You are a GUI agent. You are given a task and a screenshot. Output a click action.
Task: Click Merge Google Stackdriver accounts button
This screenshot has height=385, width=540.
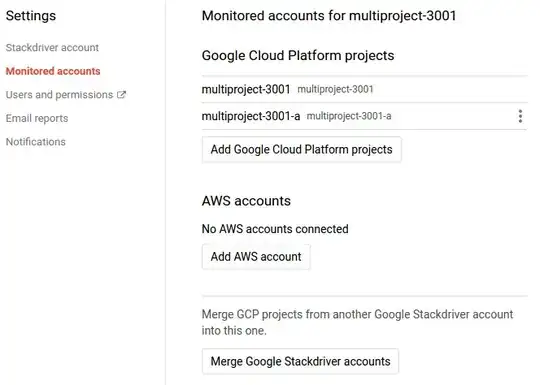coord(300,361)
